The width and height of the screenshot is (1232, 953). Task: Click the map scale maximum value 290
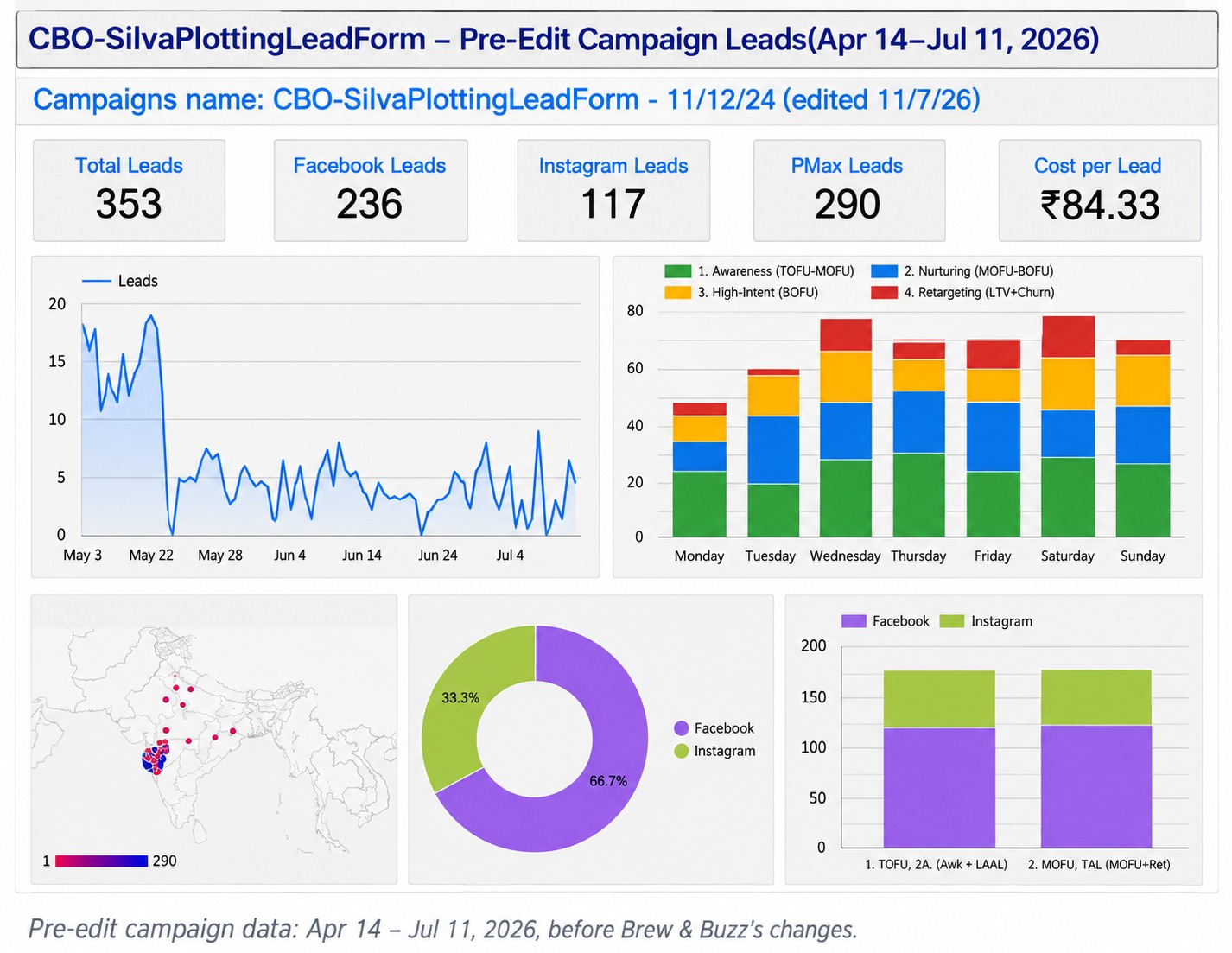pos(164,861)
